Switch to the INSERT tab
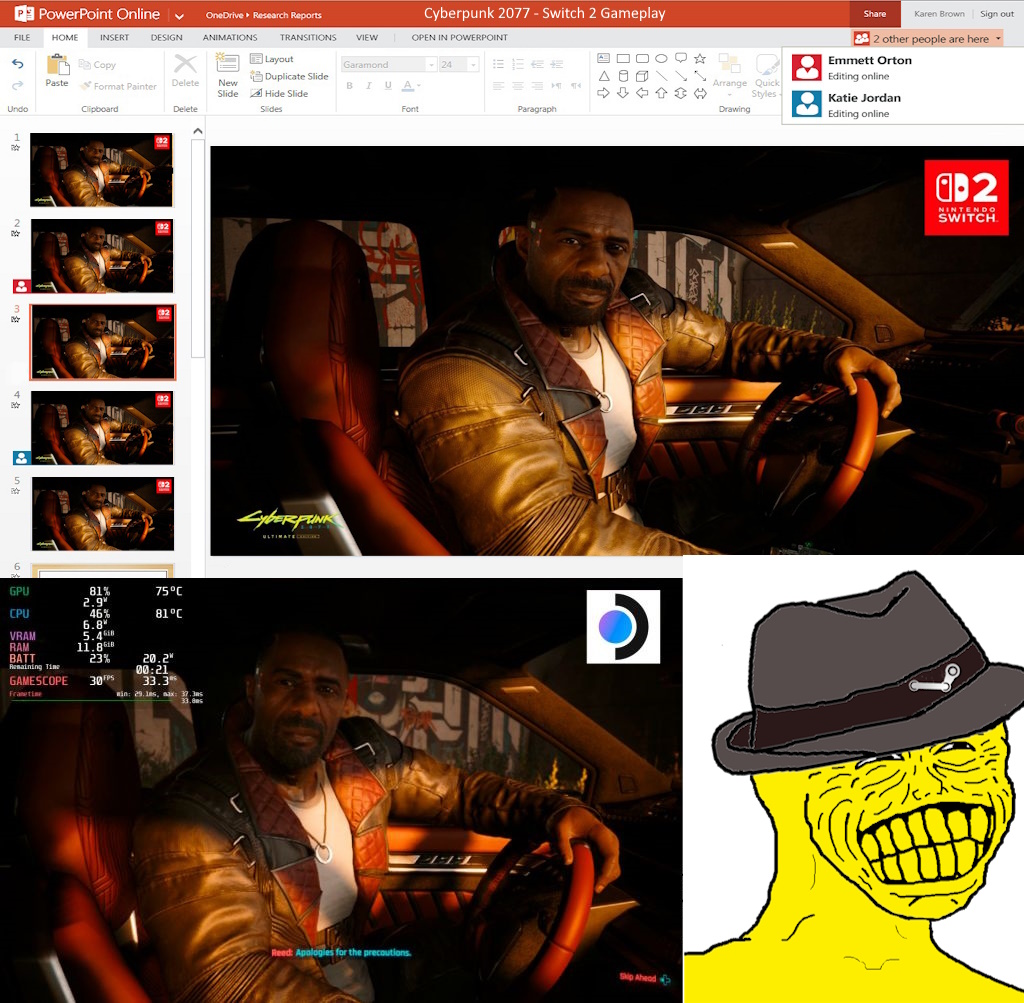Viewport: 1024px width, 1003px height. click(114, 37)
